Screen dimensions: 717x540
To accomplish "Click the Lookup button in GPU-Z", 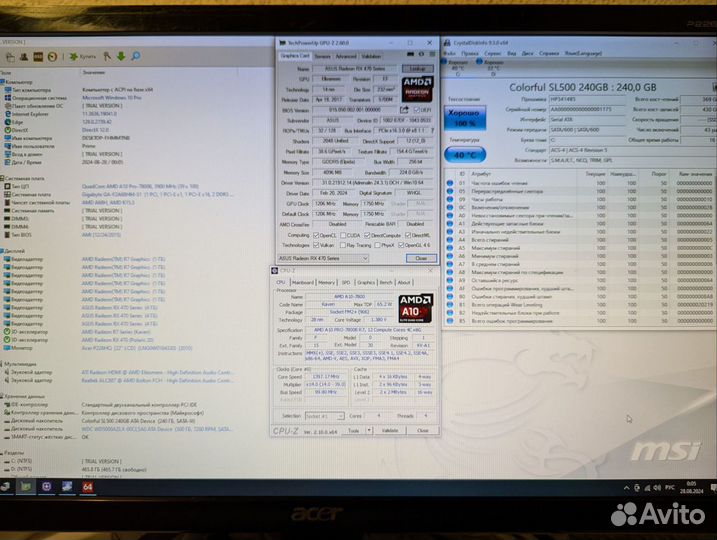I will (418, 68).
